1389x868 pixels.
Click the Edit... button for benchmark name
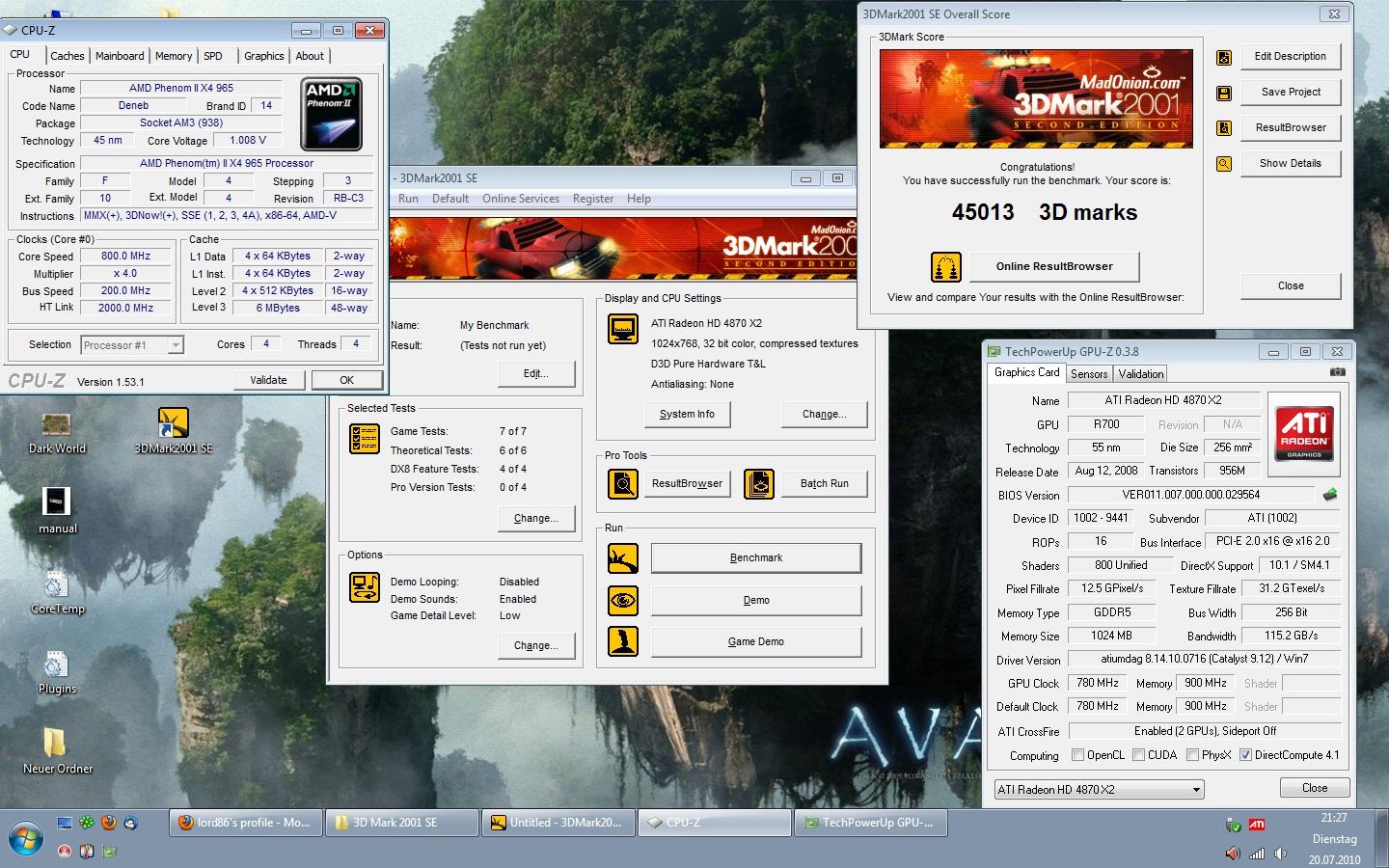[535, 373]
